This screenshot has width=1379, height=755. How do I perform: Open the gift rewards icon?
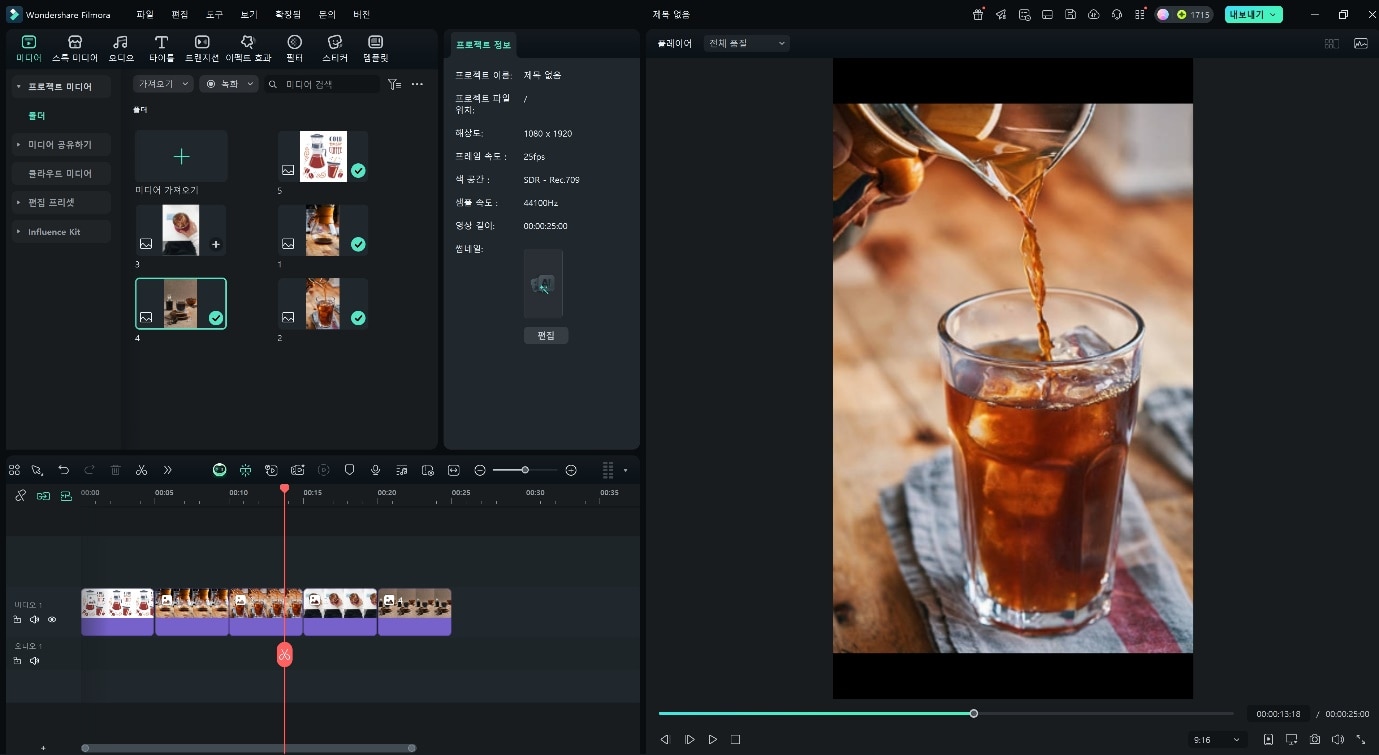pos(978,15)
